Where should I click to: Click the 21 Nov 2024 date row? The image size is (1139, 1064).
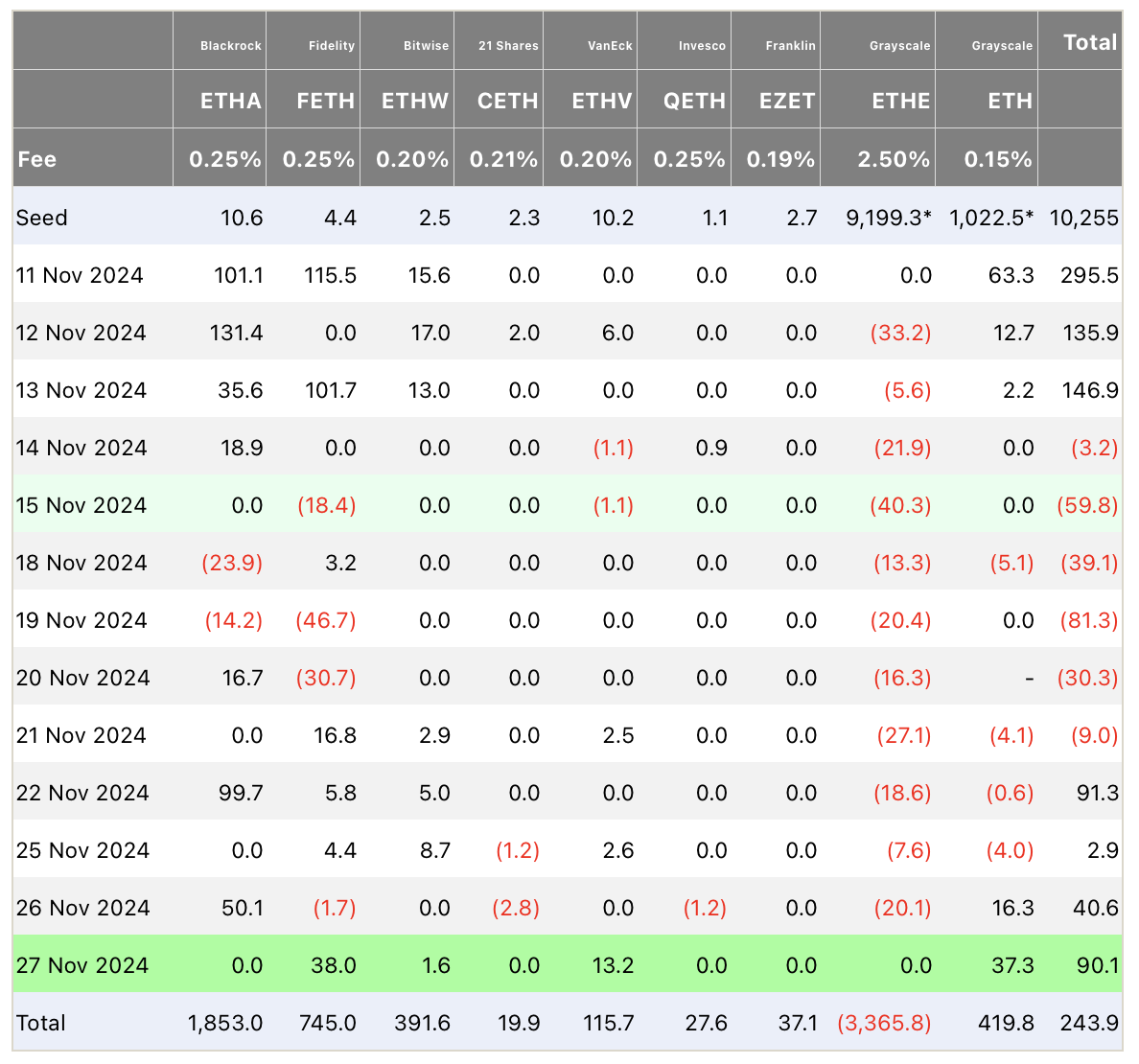(81, 735)
